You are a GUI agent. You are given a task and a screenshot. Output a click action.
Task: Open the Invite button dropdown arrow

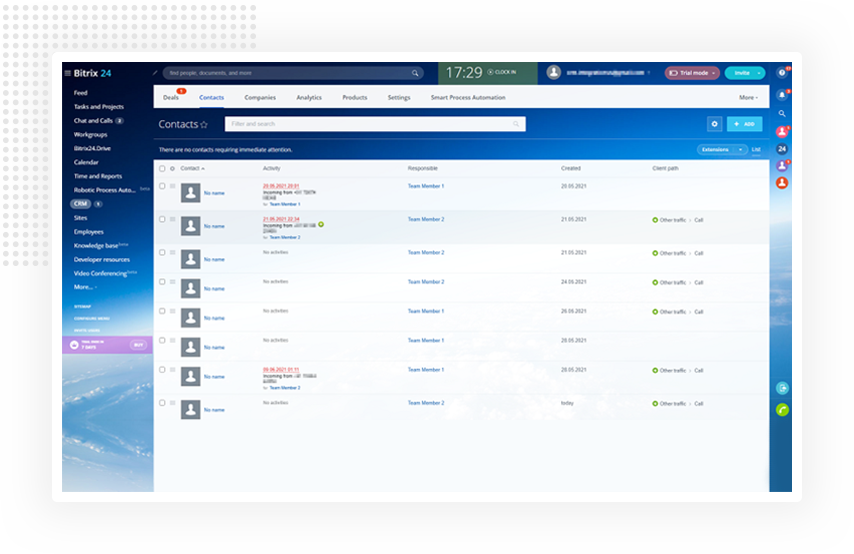pyautogui.click(x=759, y=73)
